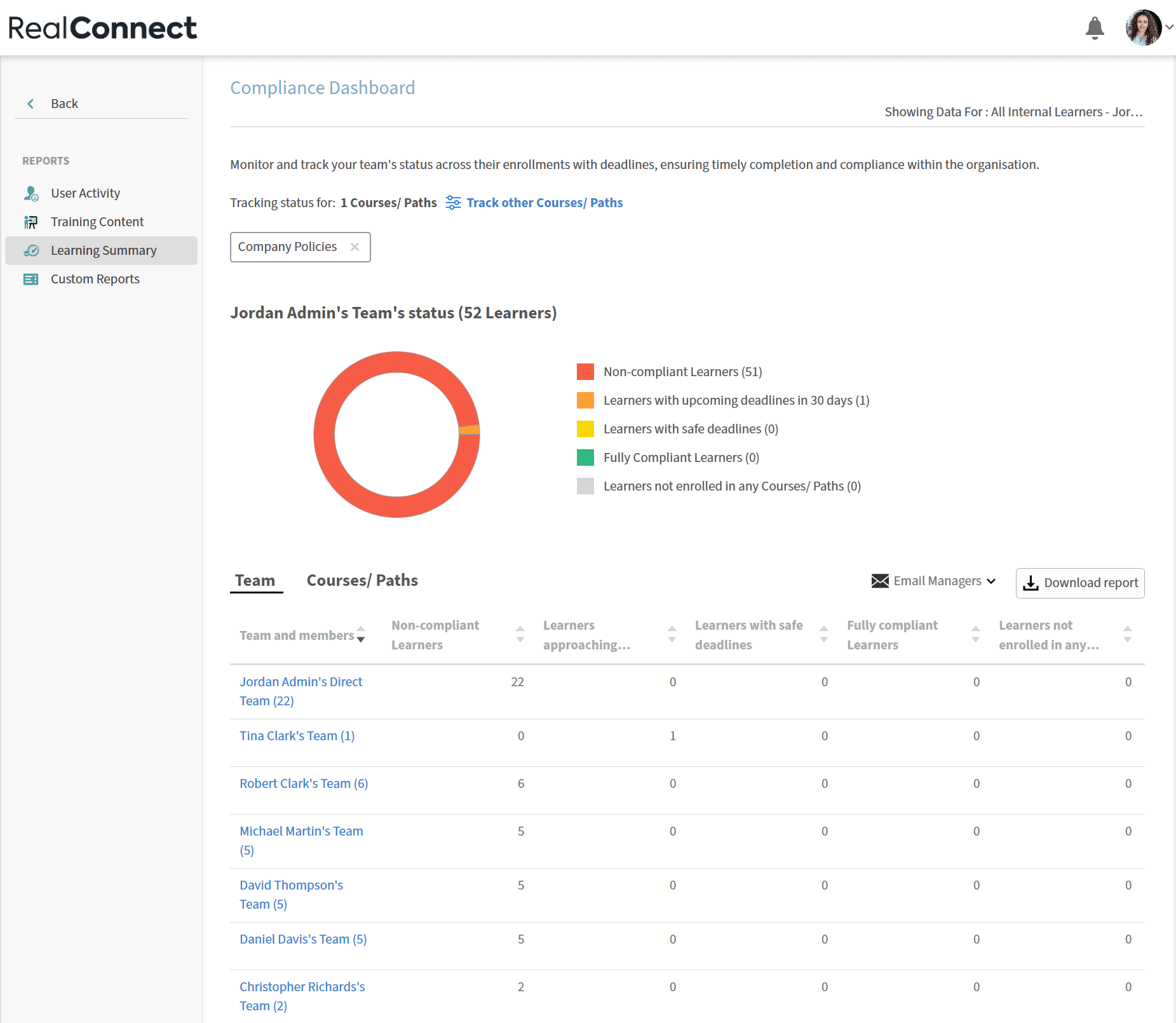This screenshot has width=1176, height=1023.
Task: Click the Back label in the sidebar
Action: pos(64,104)
